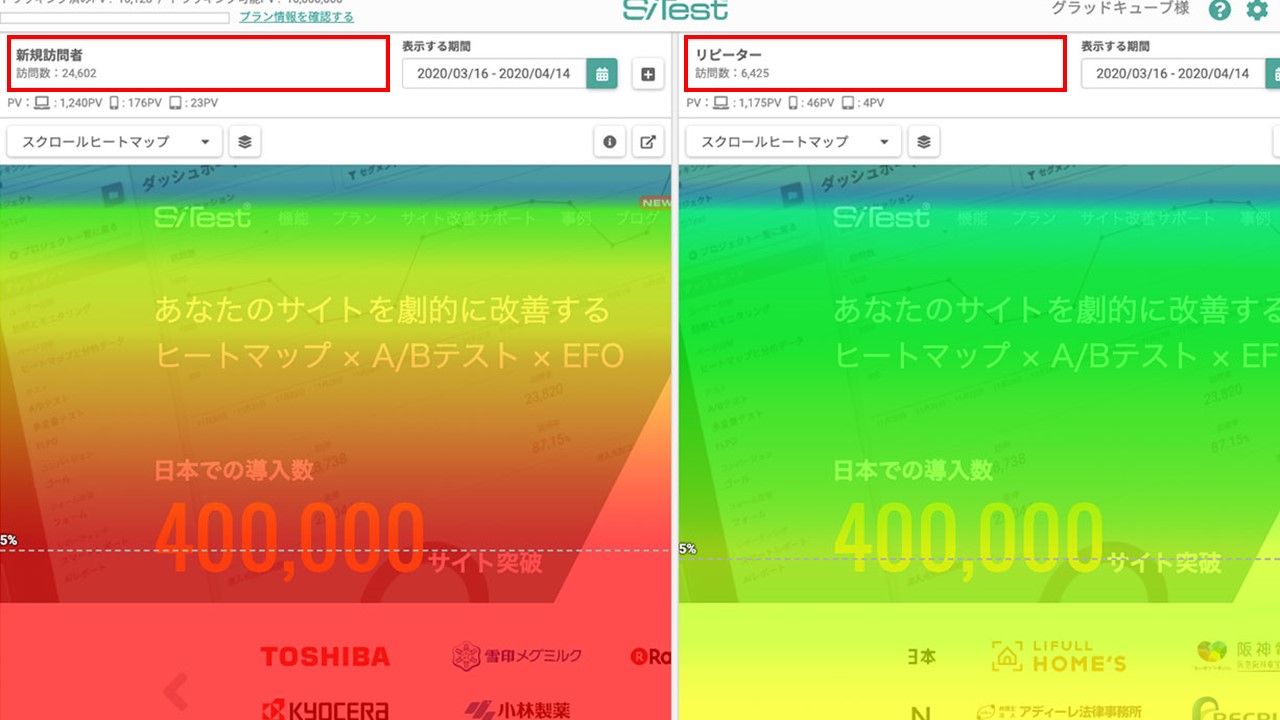
Task: Click the left panel plus add button
Action: [x=648, y=74]
